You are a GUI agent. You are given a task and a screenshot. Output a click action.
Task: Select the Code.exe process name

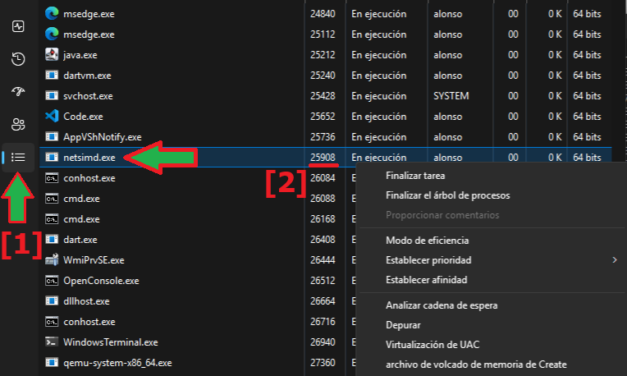83,116
